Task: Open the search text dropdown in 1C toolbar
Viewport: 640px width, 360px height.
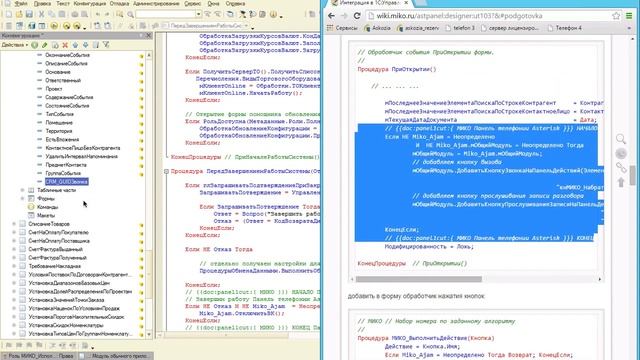Action: pyautogui.click(x=198, y=14)
